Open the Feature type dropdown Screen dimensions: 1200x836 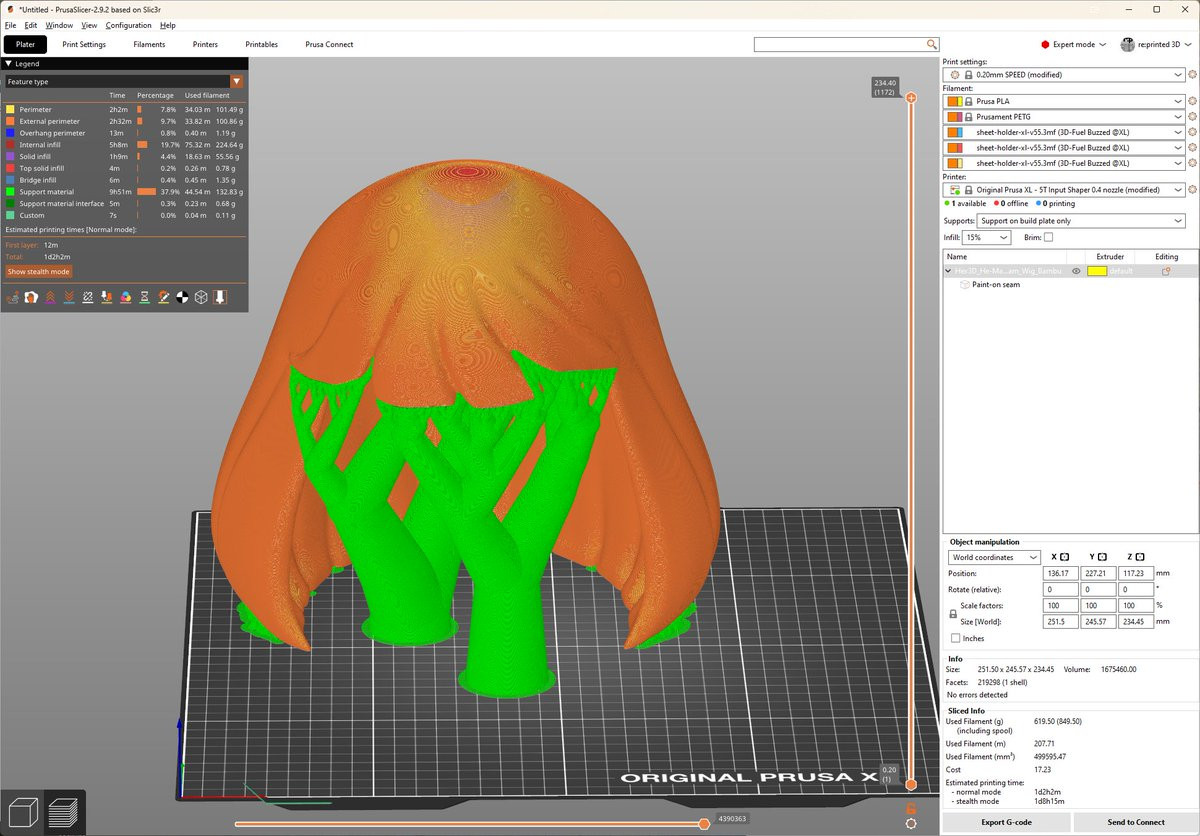[x=124, y=81]
